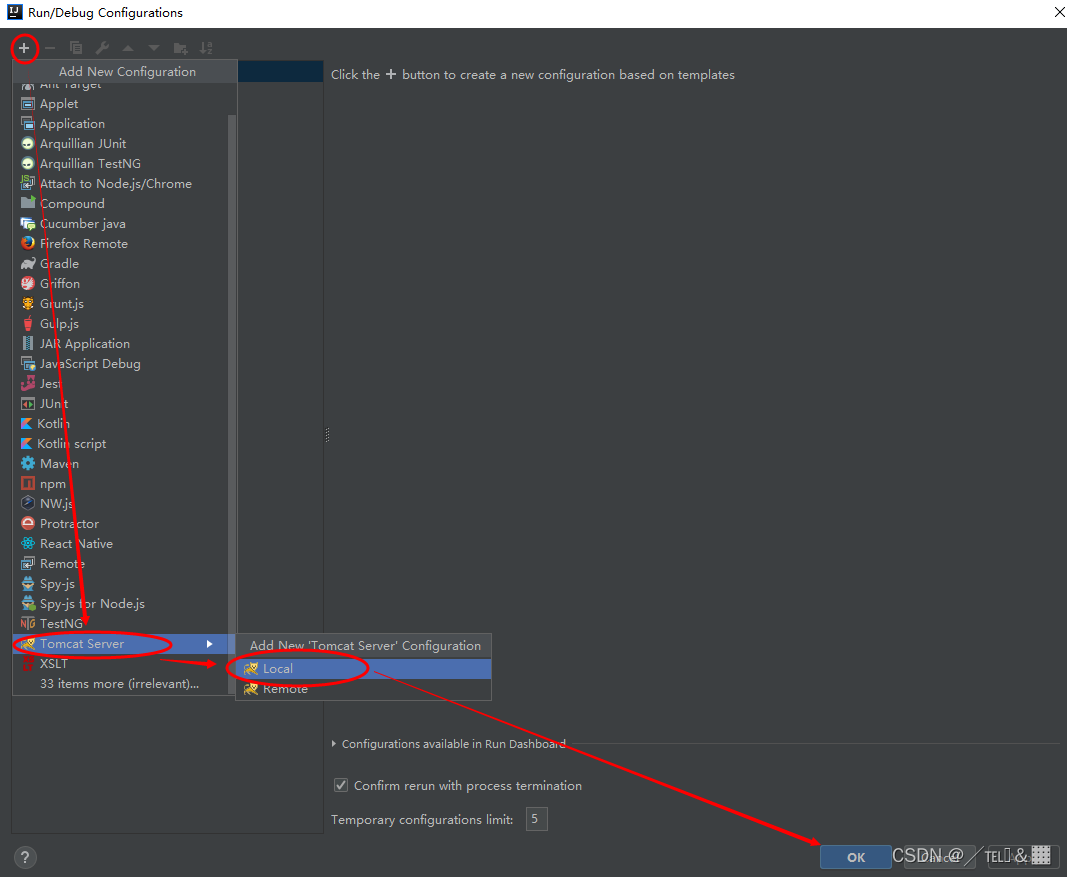Viewport: 1067px width, 877px height.
Task: Select the Maven configuration type
Action: (x=60, y=463)
